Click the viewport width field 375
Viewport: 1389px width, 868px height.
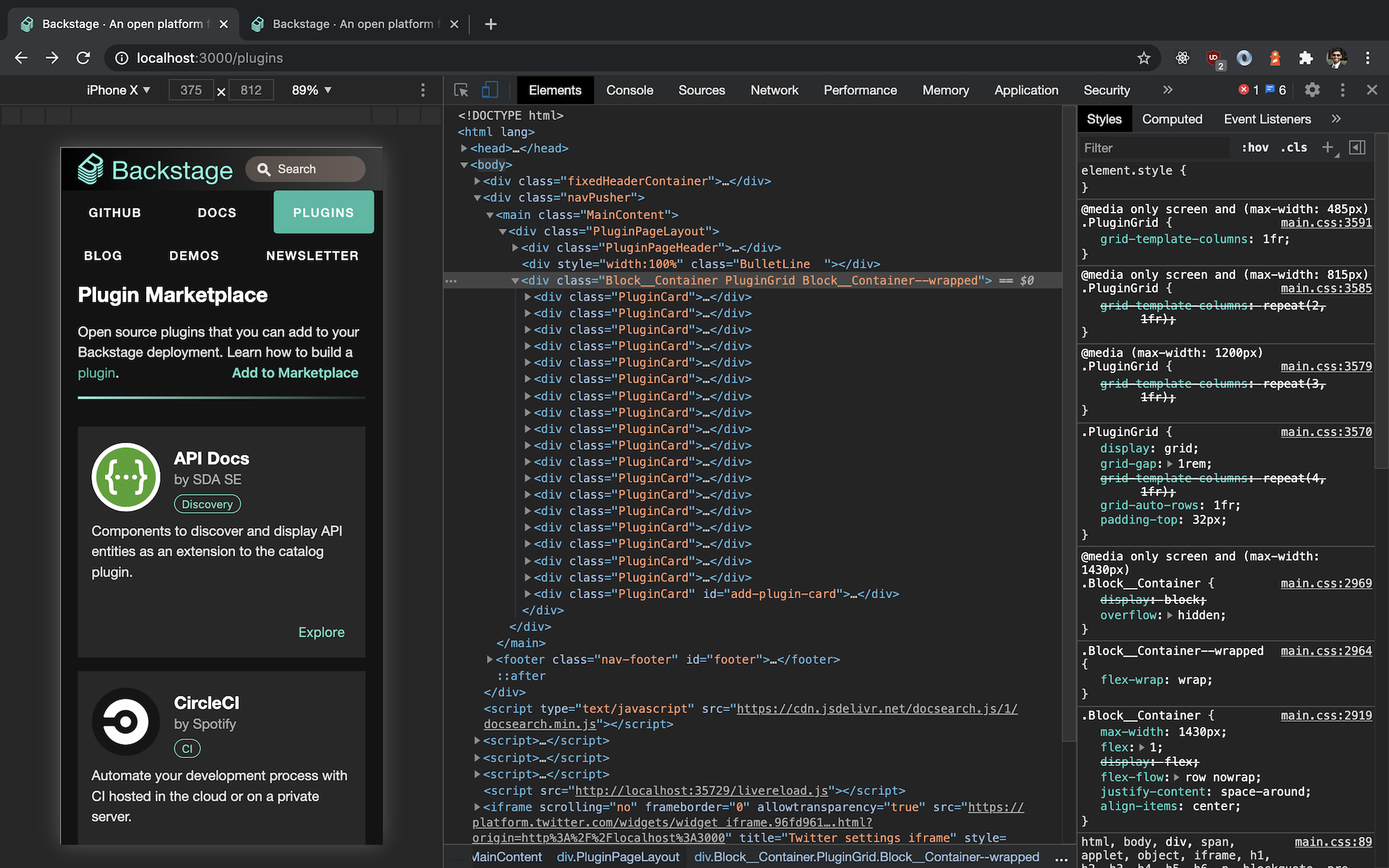point(191,90)
